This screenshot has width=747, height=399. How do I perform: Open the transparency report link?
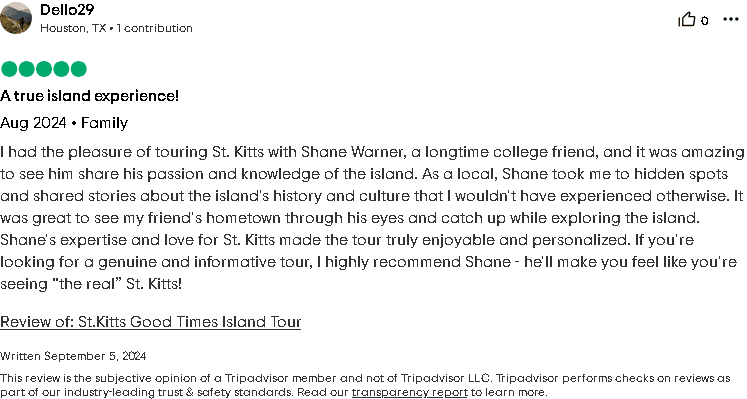pos(410,392)
